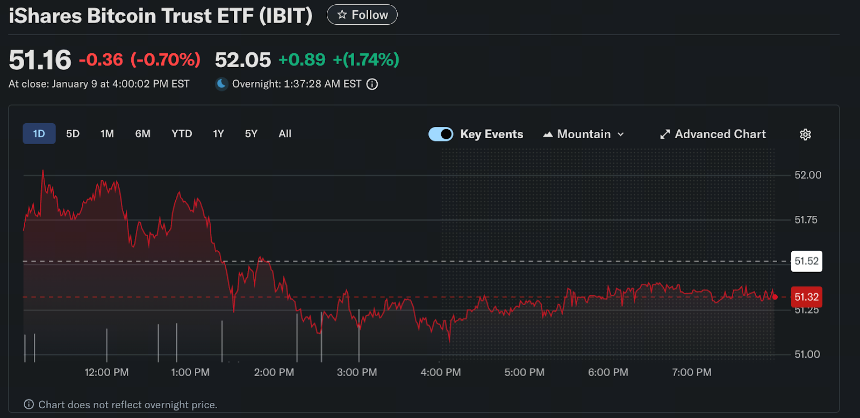Viewport: 860px width, 418px height.
Task: Click the 7:00 PM axis label
Action: [692, 372]
